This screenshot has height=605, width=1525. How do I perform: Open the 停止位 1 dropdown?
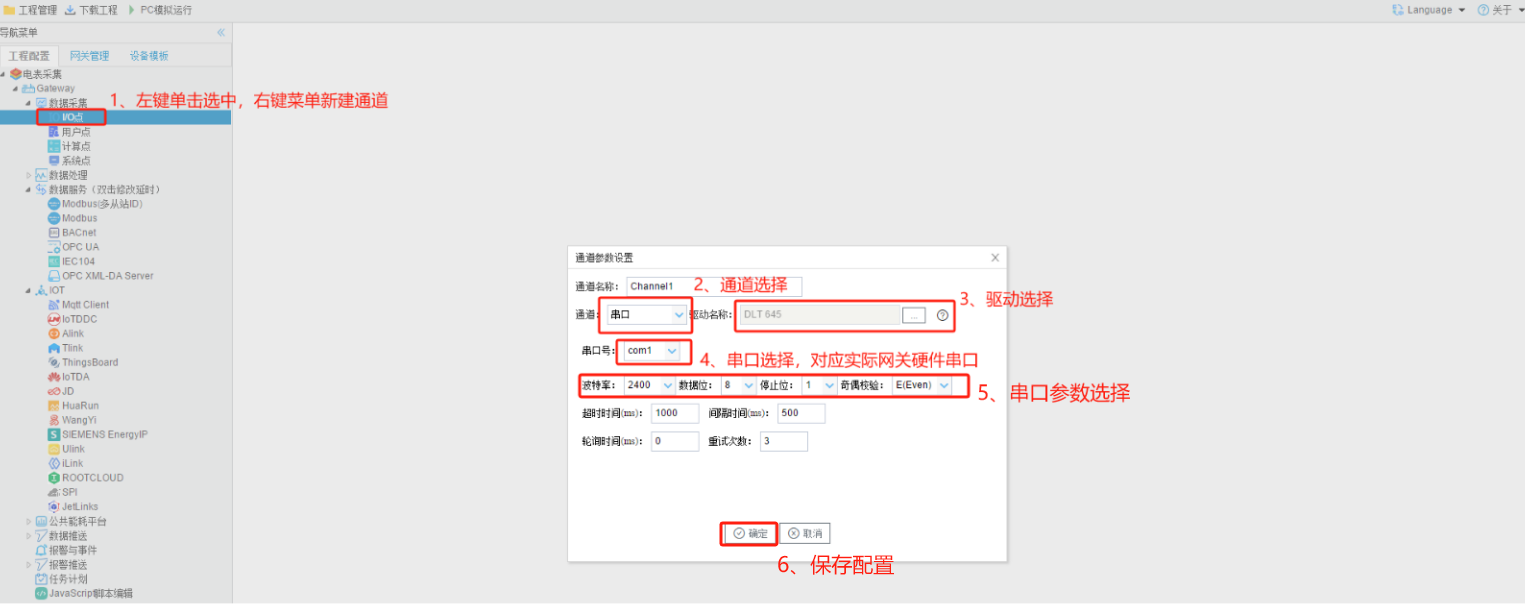pyautogui.click(x=818, y=385)
